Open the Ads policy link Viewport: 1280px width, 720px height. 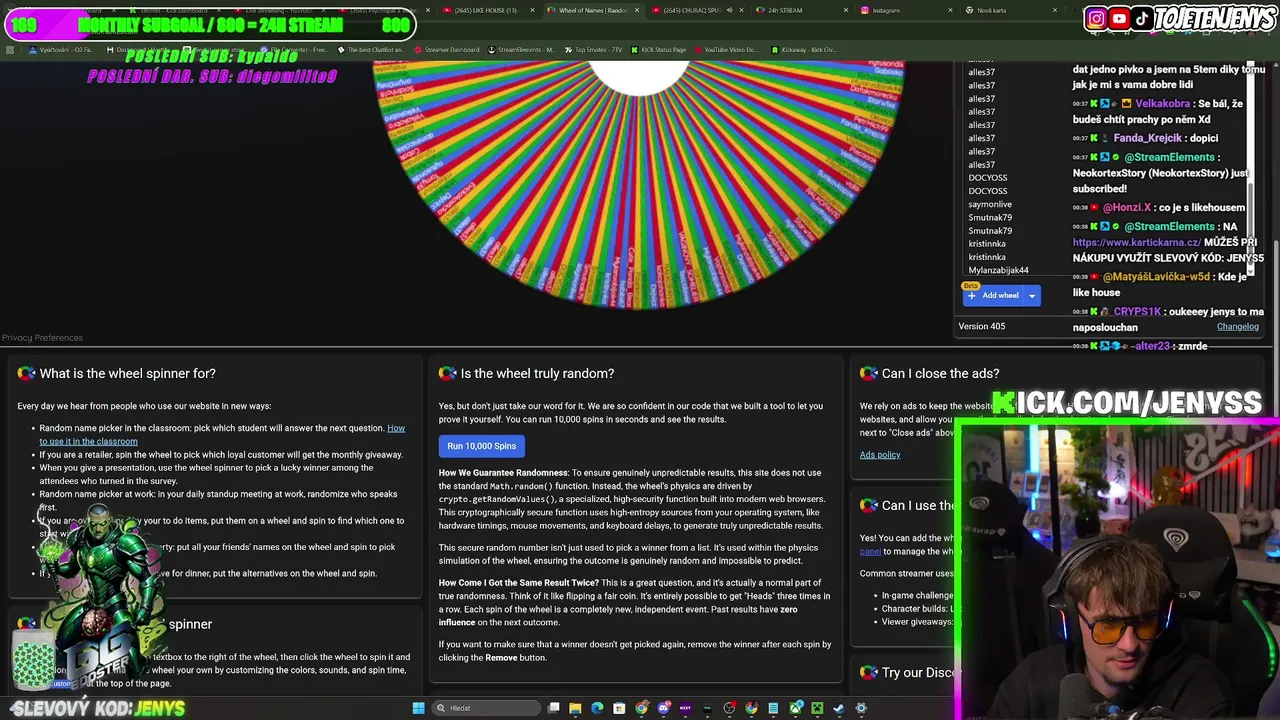click(880, 455)
